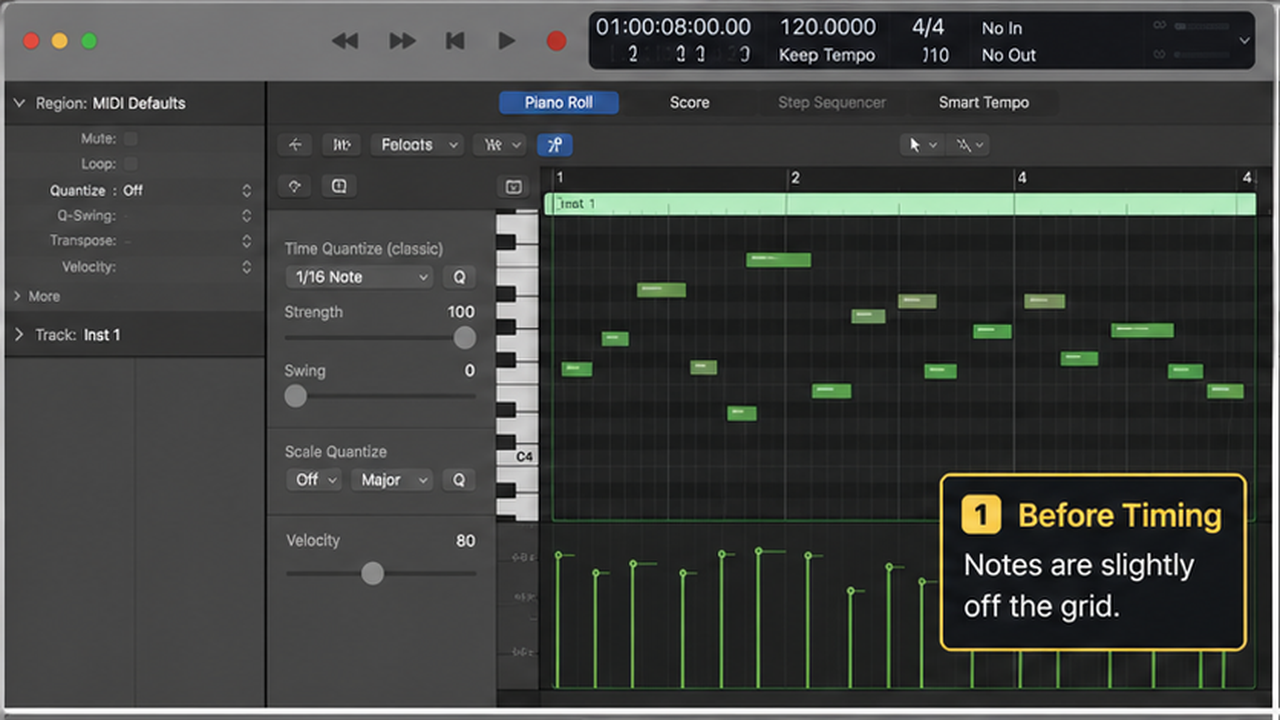Click the small icon above the piano keyboard
The image size is (1280, 720).
pyautogui.click(x=513, y=187)
